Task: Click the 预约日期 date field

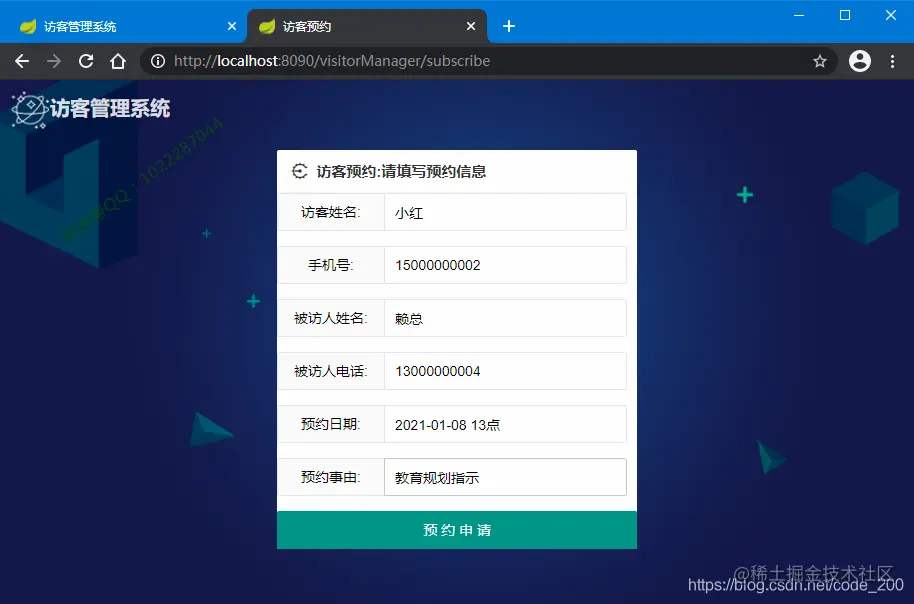Action: click(x=504, y=423)
